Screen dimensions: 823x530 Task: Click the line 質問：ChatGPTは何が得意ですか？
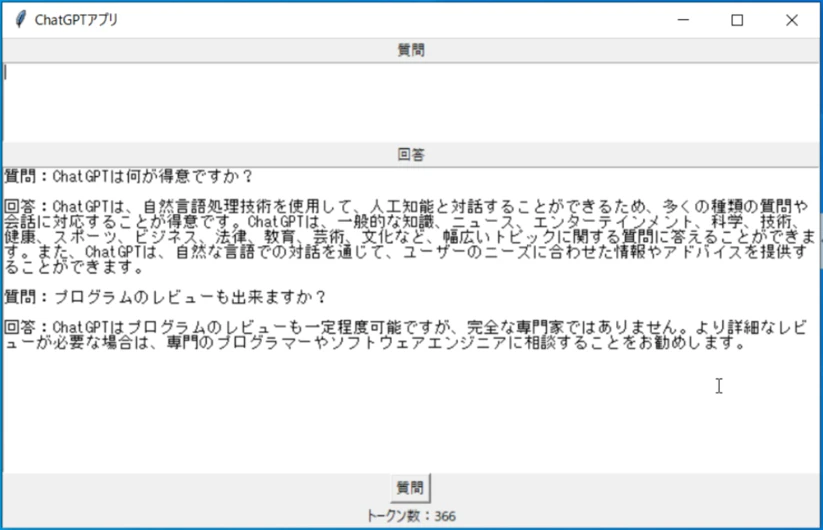click(x=129, y=176)
